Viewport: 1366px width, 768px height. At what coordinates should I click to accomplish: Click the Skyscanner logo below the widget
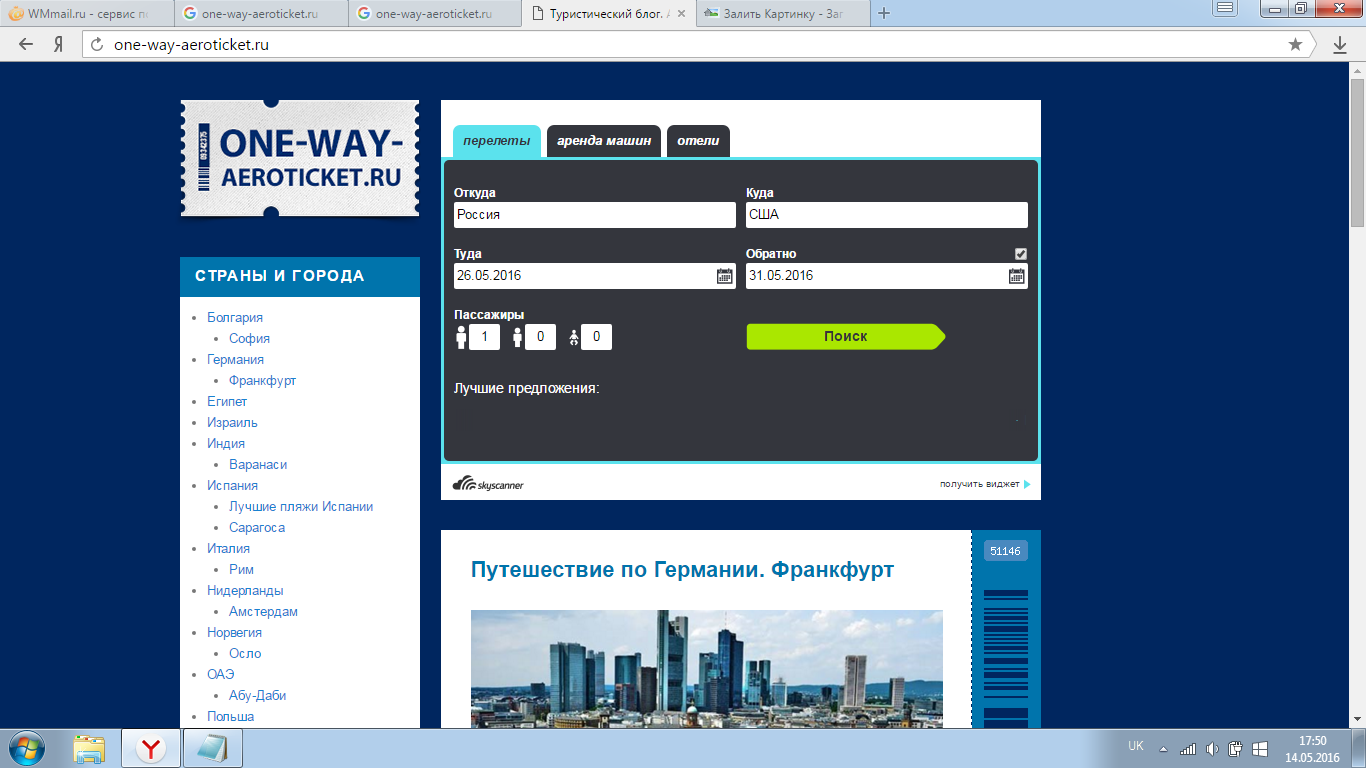tap(488, 484)
